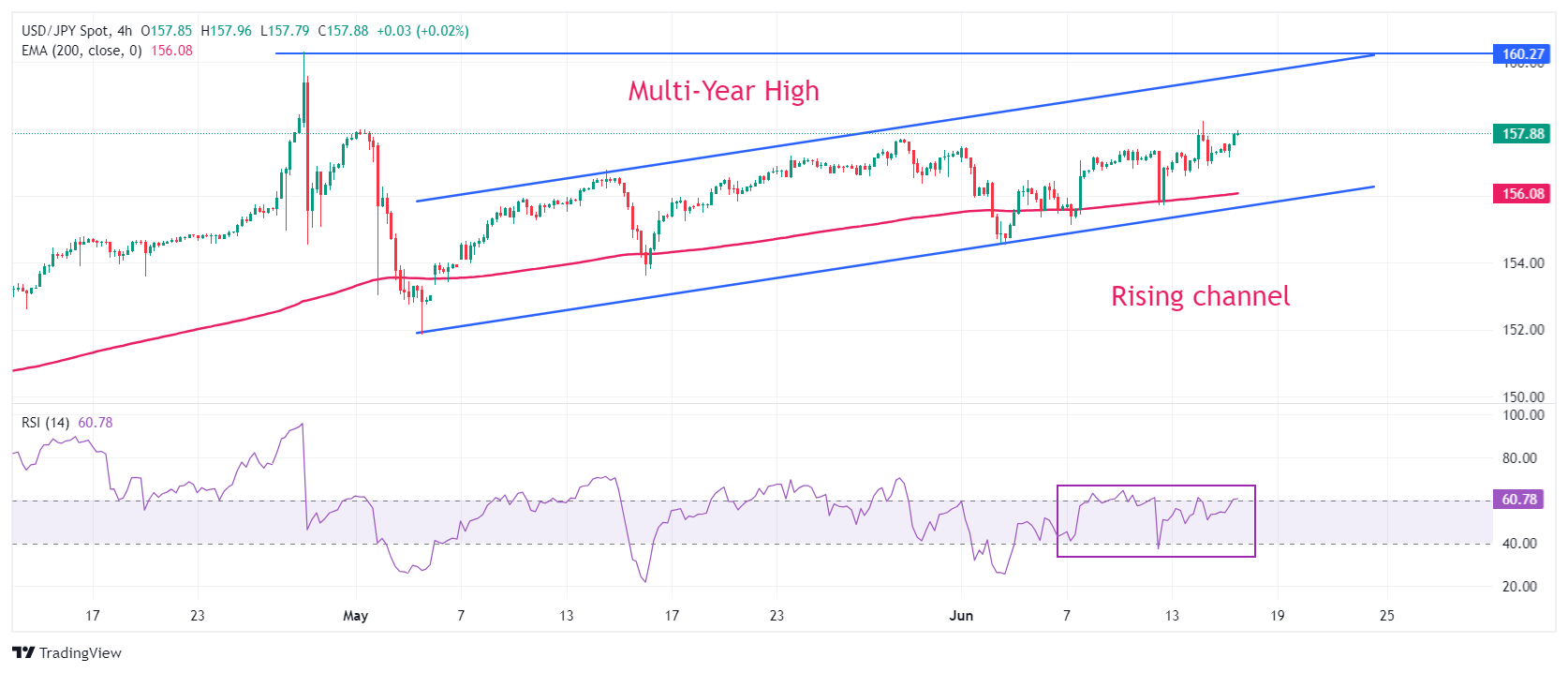Click the TradingView logo icon

(23, 652)
